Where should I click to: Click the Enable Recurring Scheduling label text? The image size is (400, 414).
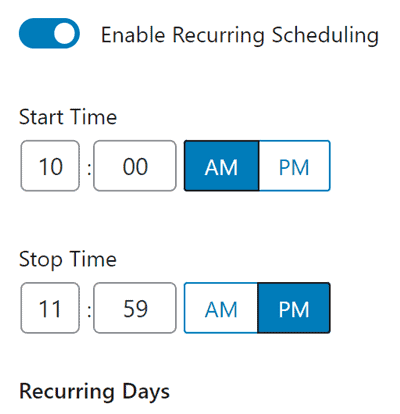point(240,35)
